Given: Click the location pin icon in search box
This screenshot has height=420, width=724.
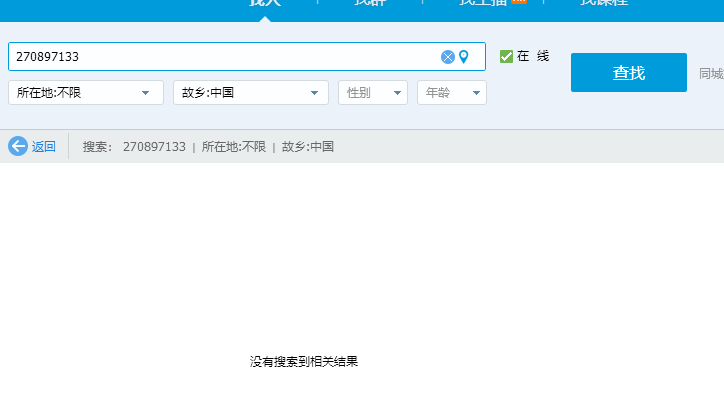Looking at the screenshot, I should click(x=464, y=57).
